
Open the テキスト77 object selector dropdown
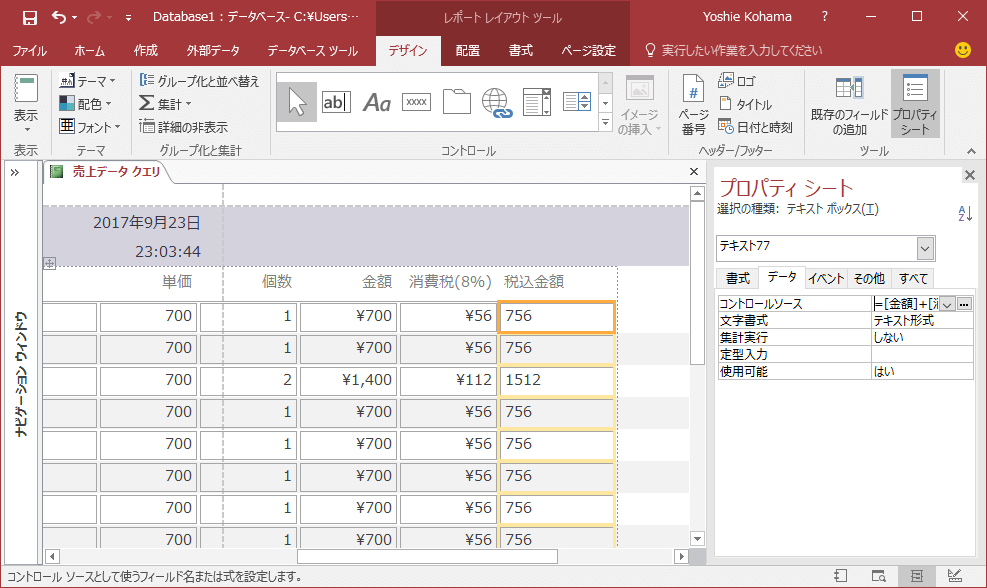click(x=924, y=249)
